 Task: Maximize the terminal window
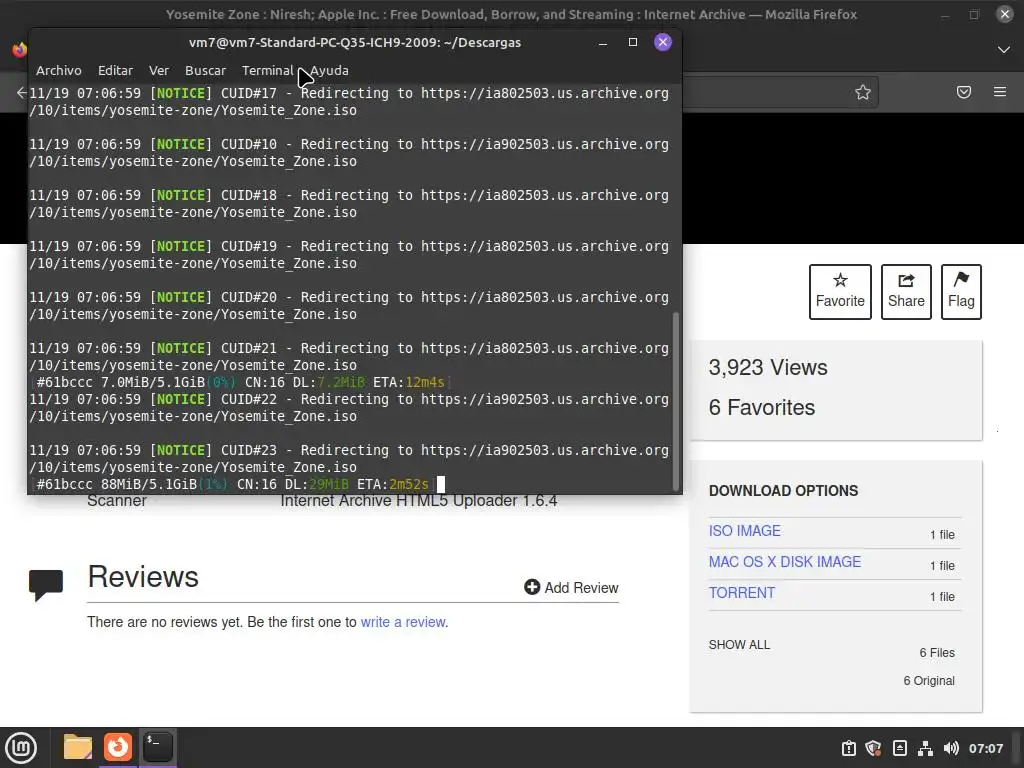pos(632,42)
